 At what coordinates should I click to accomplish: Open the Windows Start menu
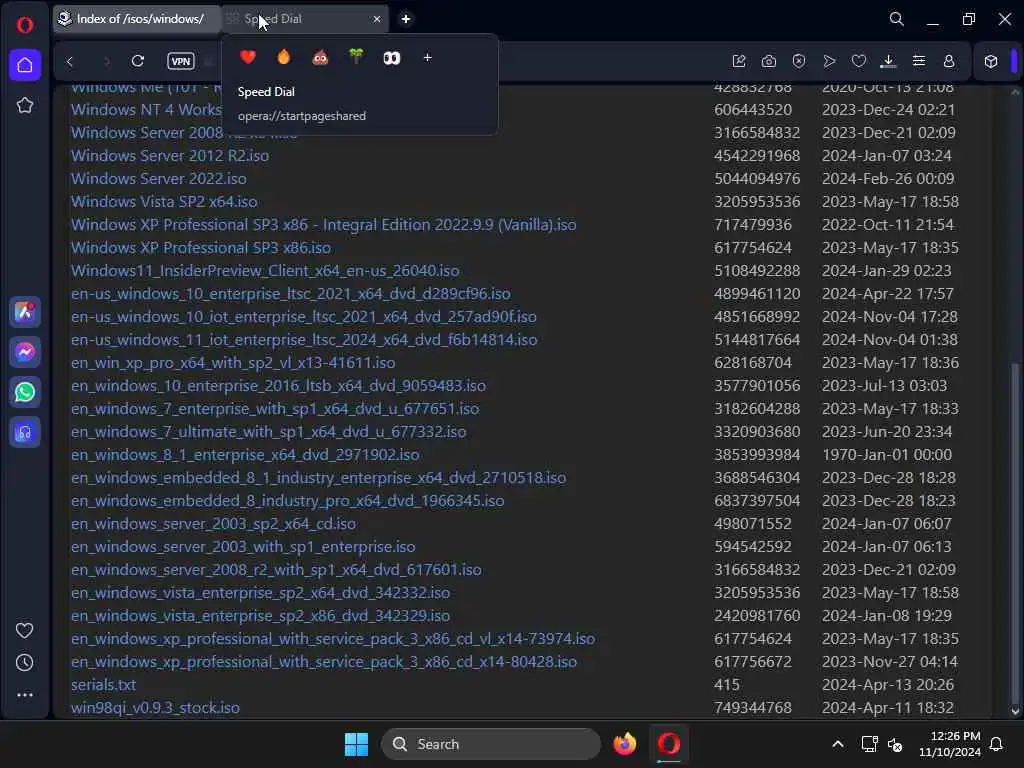pos(357,744)
